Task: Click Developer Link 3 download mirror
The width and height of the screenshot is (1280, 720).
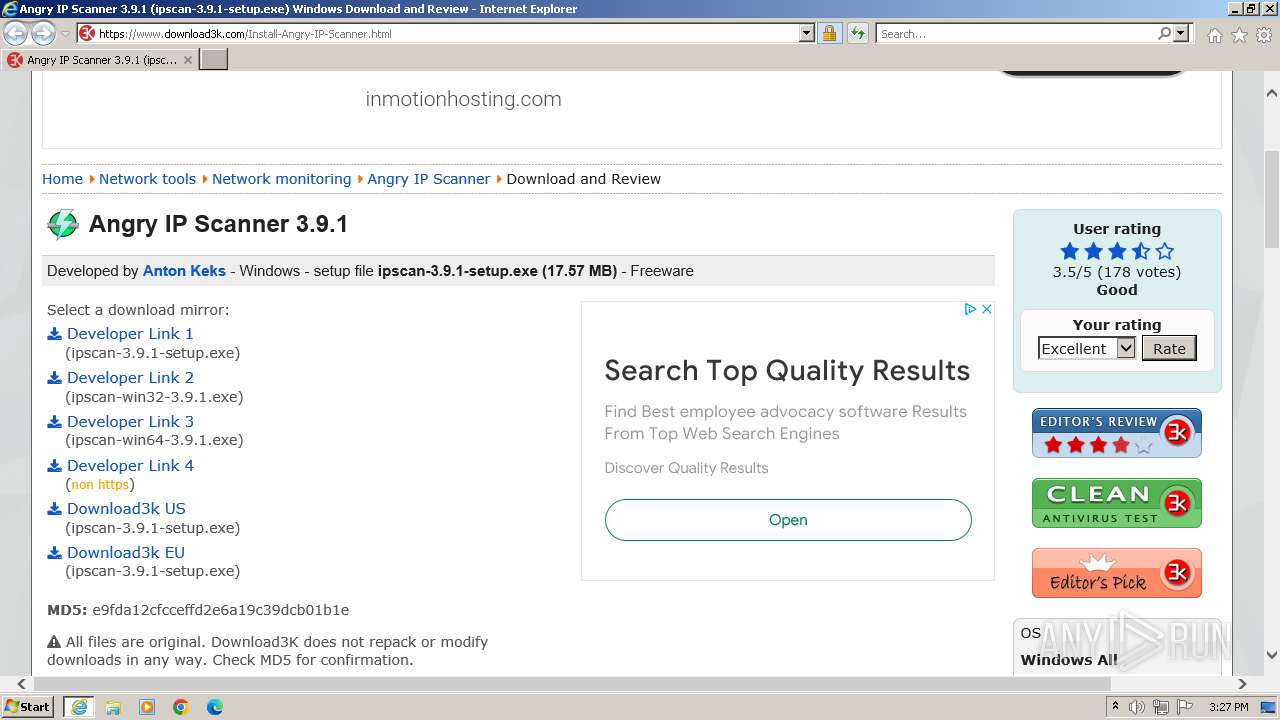Action: (x=130, y=422)
